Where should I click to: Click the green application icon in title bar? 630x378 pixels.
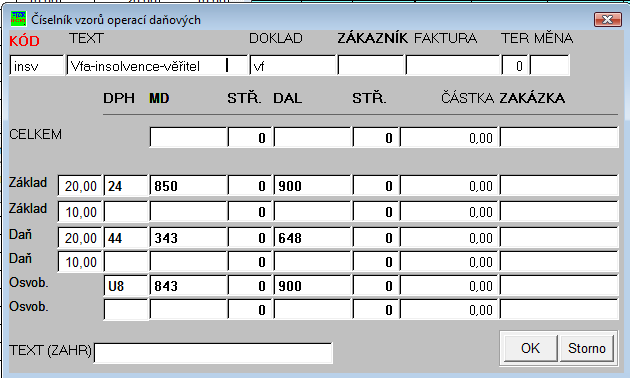tap(18, 19)
